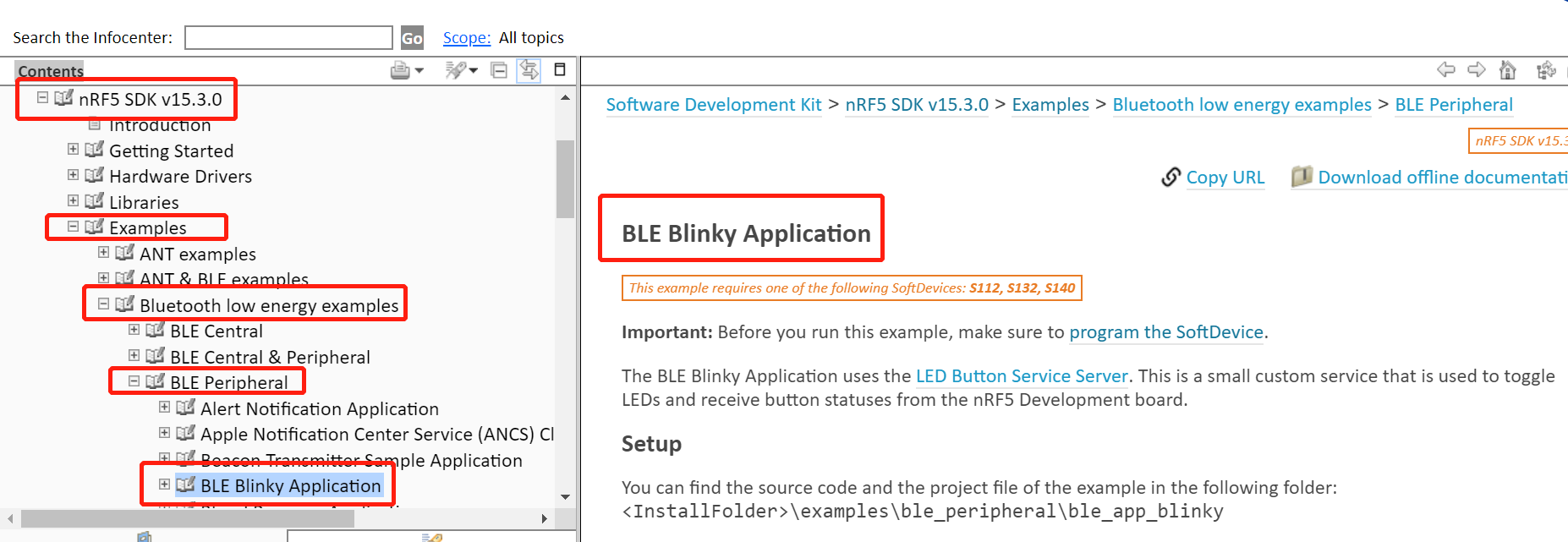Click book icon of BLE Blinky Application

coord(185,485)
